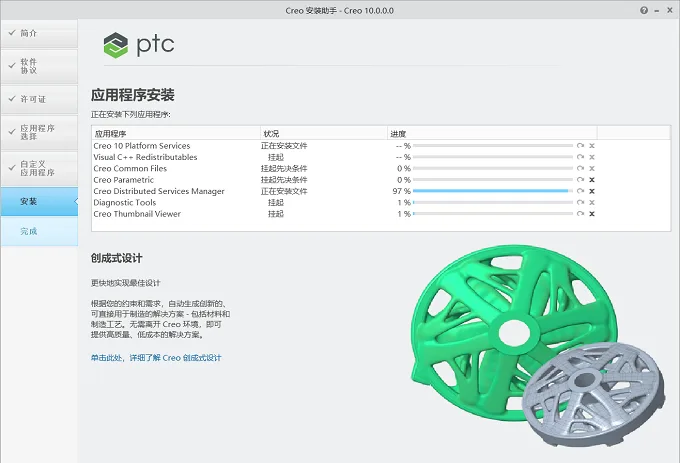Open the 软件协议 step in sidebar
The height and width of the screenshot is (463, 680).
(x=39, y=66)
